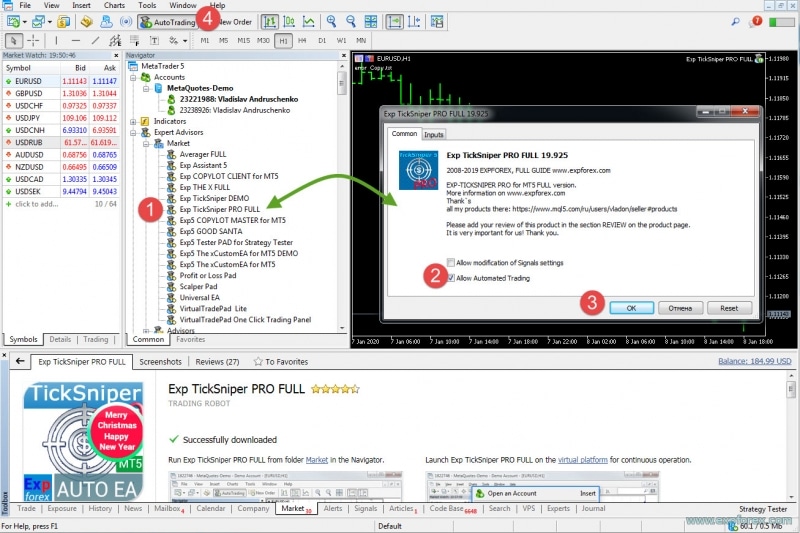Select the vertical line drawing tool

coord(56,40)
